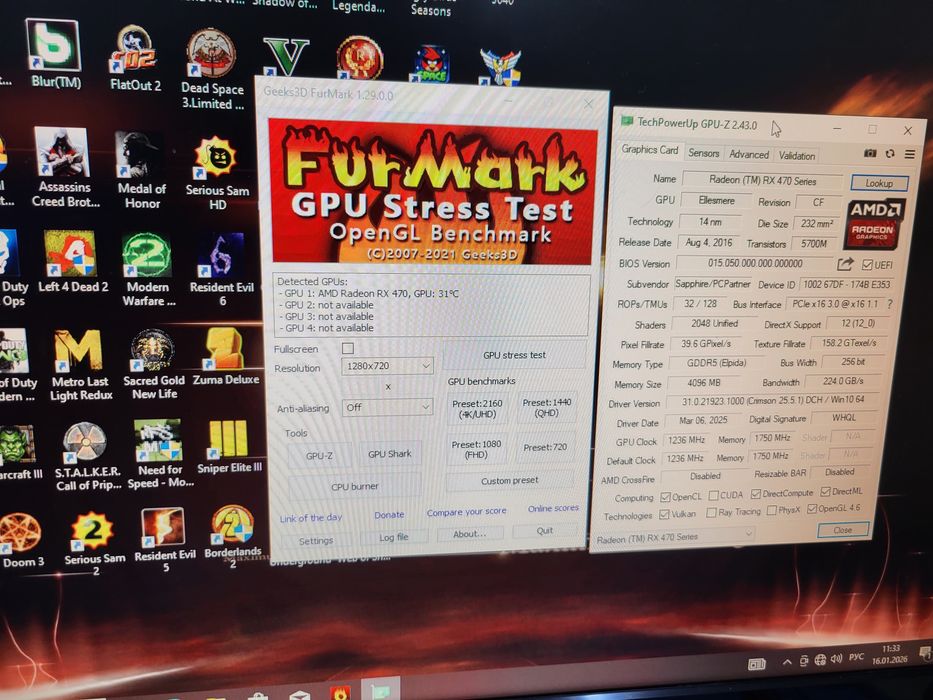Switch to the Sensors tab
933x700 pixels.
pos(703,154)
